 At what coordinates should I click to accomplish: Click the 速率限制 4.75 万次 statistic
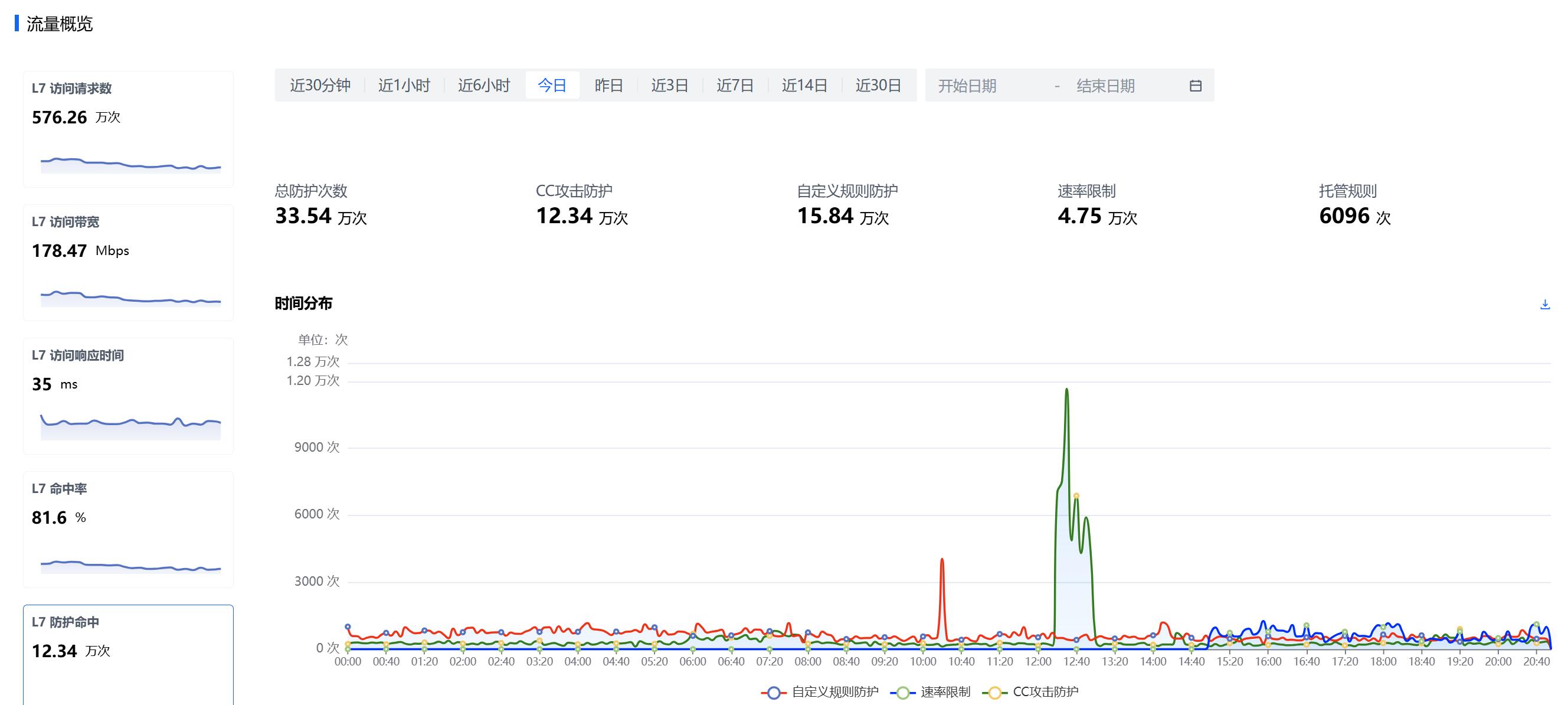coord(1098,205)
